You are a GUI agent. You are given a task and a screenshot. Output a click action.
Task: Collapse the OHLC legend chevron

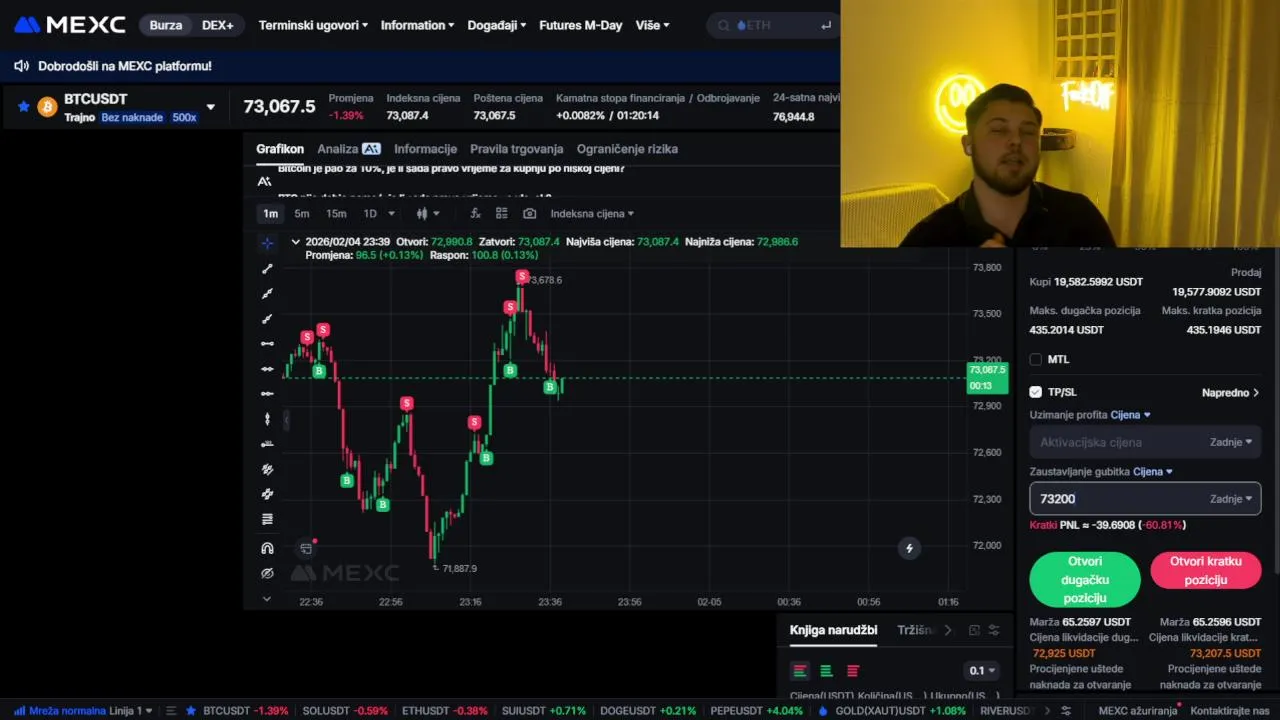point(295,242)
